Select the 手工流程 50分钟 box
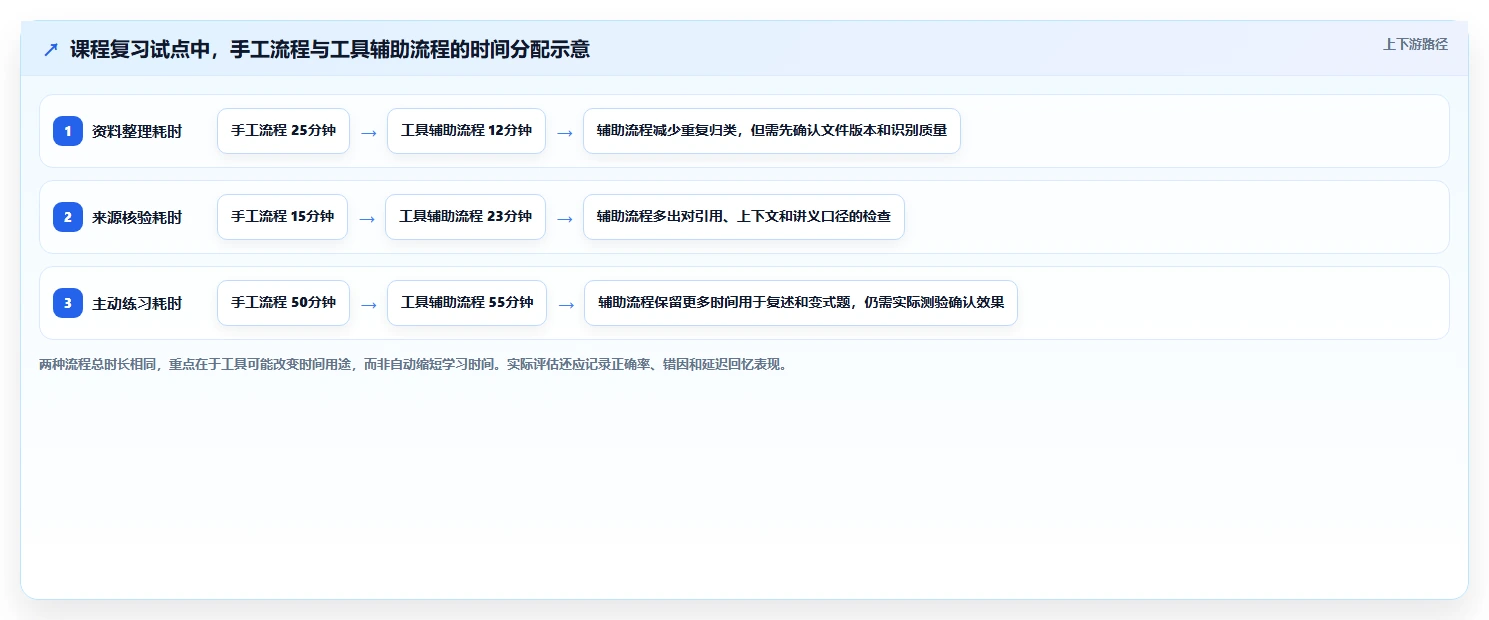This screenshot has height=620, width=1489. coord(283,303)
